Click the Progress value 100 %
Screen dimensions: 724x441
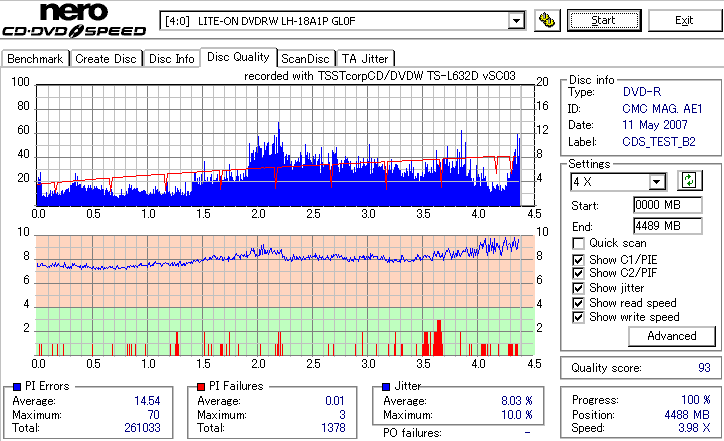coord(696,400)
